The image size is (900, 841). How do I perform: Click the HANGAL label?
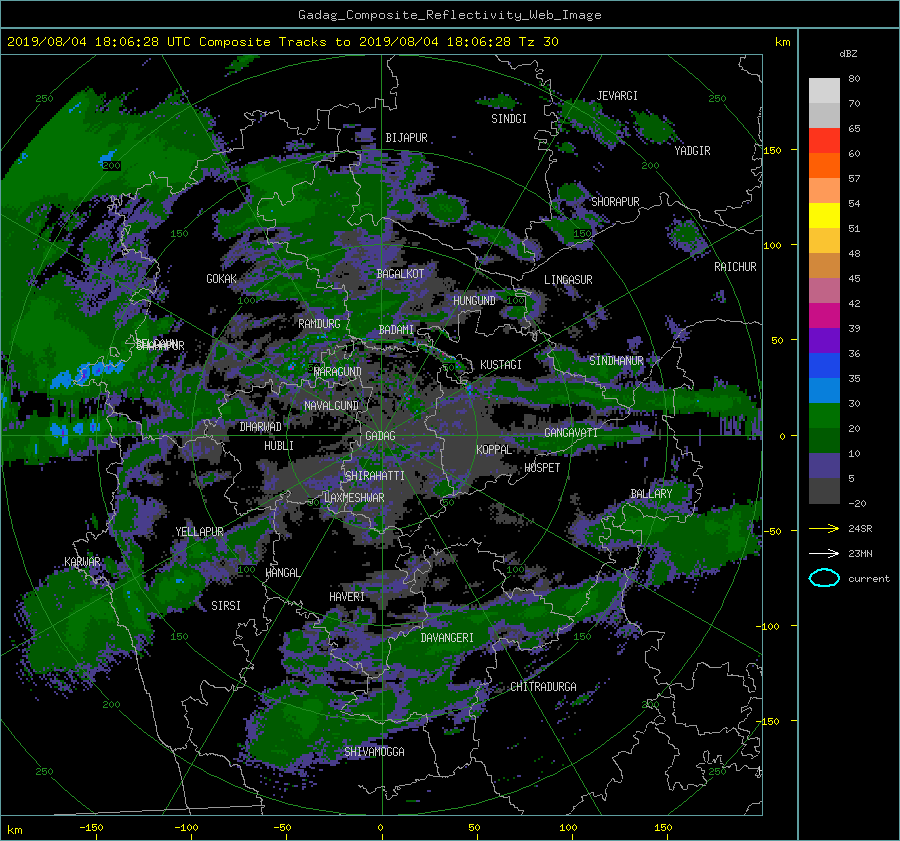pyautogui.click(x=282, y=573)
